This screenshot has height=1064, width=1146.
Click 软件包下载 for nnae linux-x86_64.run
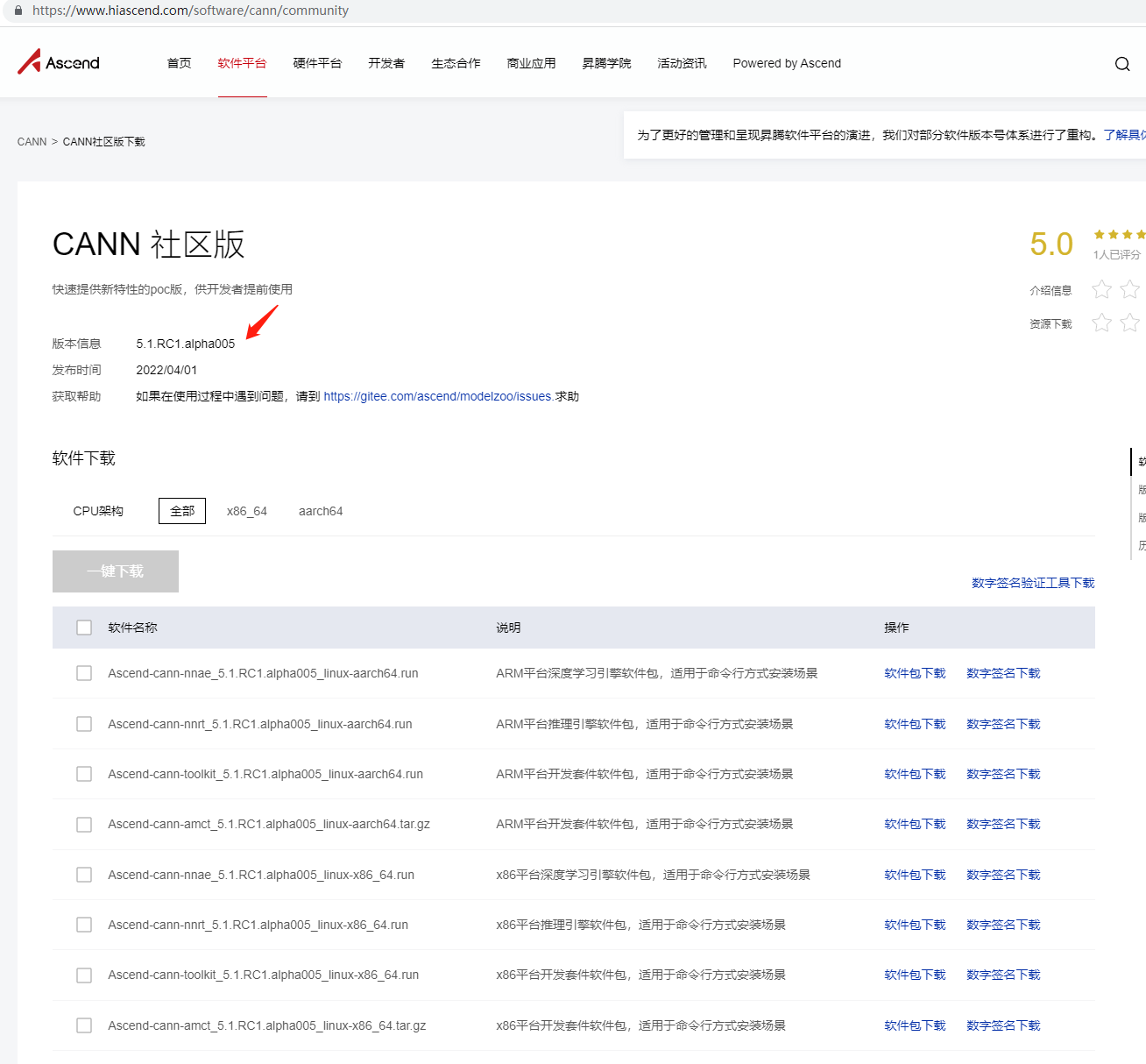pyautogui.click(x=916, y=875)
